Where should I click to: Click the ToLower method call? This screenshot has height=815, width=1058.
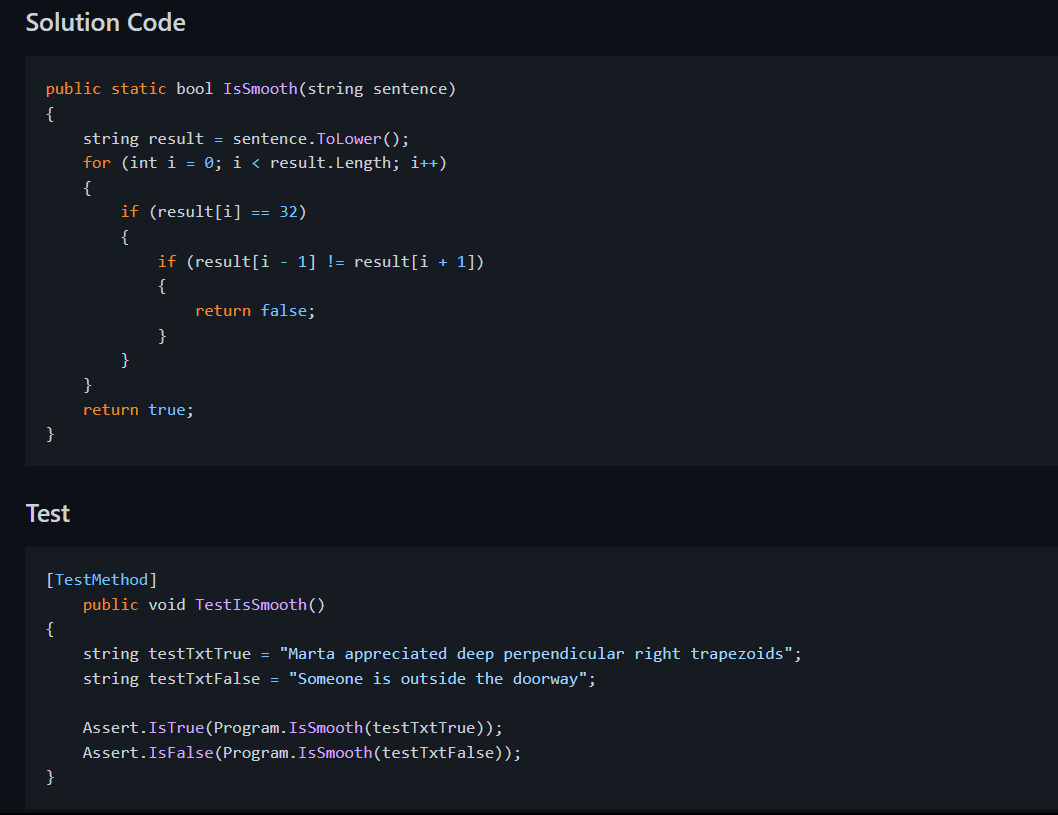click(349, 138)
